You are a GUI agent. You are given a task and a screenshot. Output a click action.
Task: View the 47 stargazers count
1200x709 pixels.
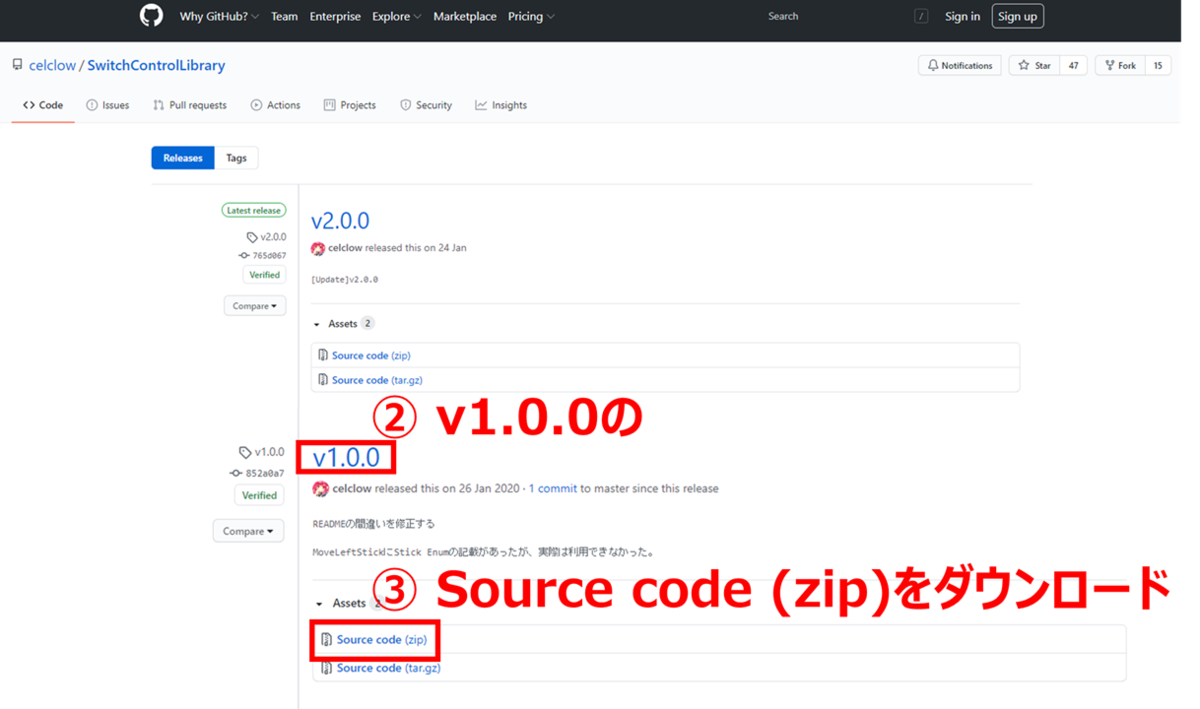point(1073,65)
